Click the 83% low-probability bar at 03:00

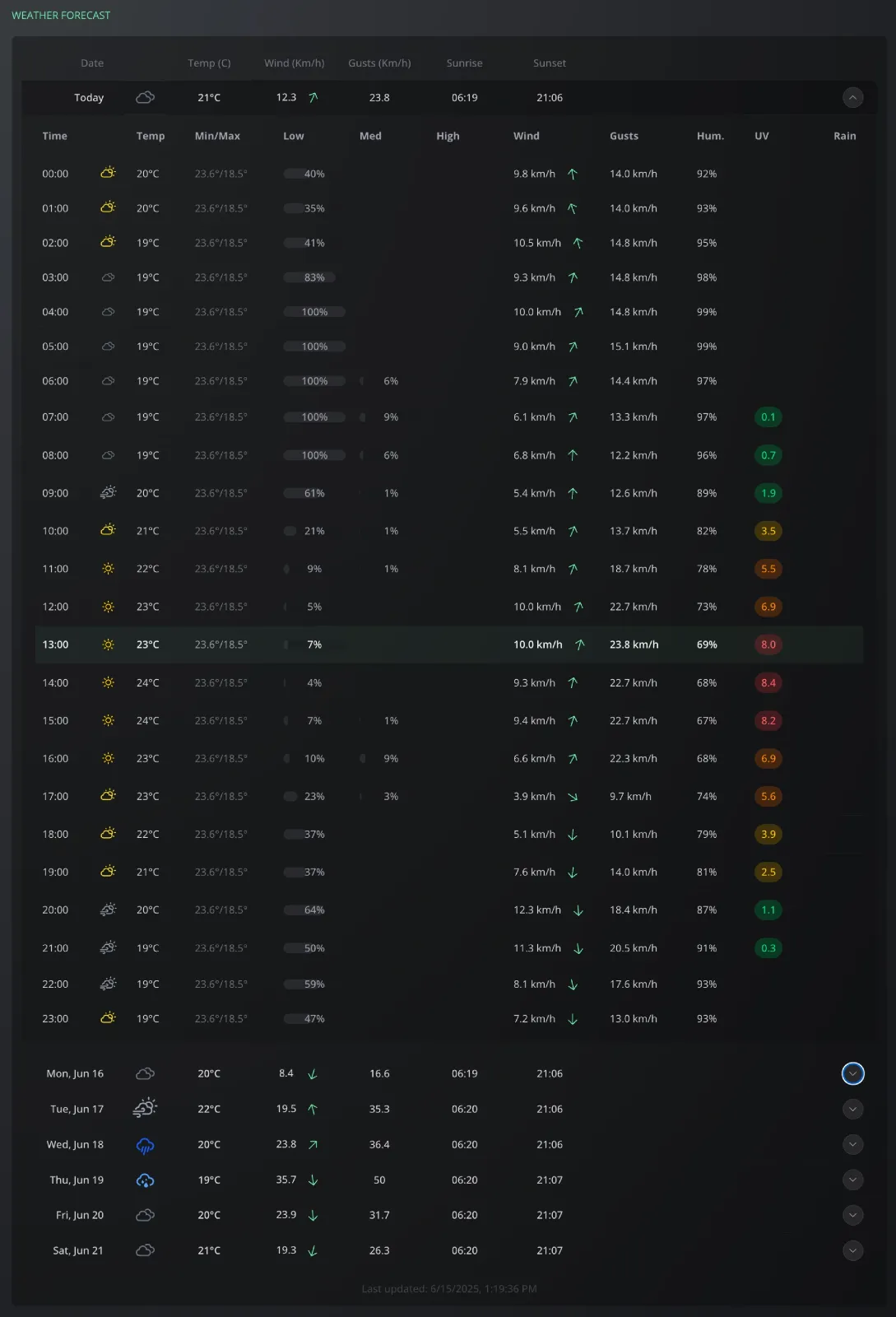pyautogui.click(x=309, y=277)
